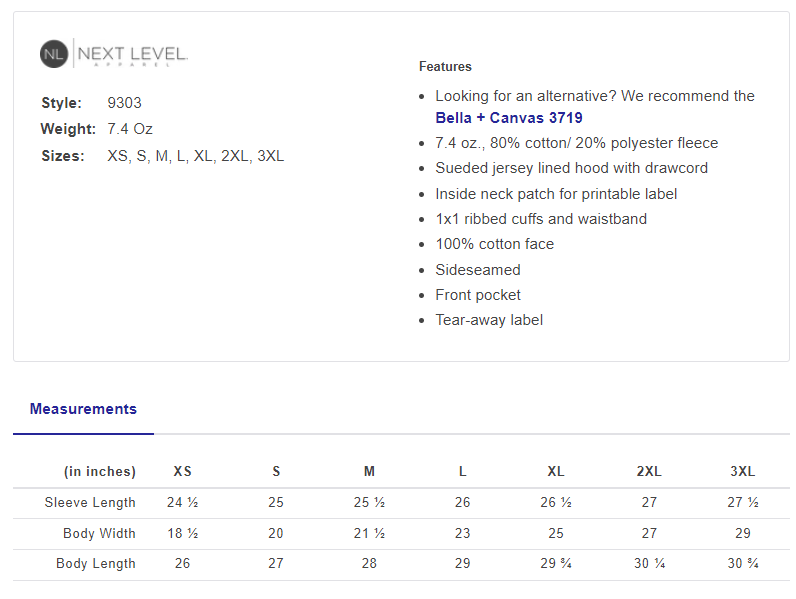
Task: Open the Bella + Canvas 3719 link
Action: tap(509, 118)
